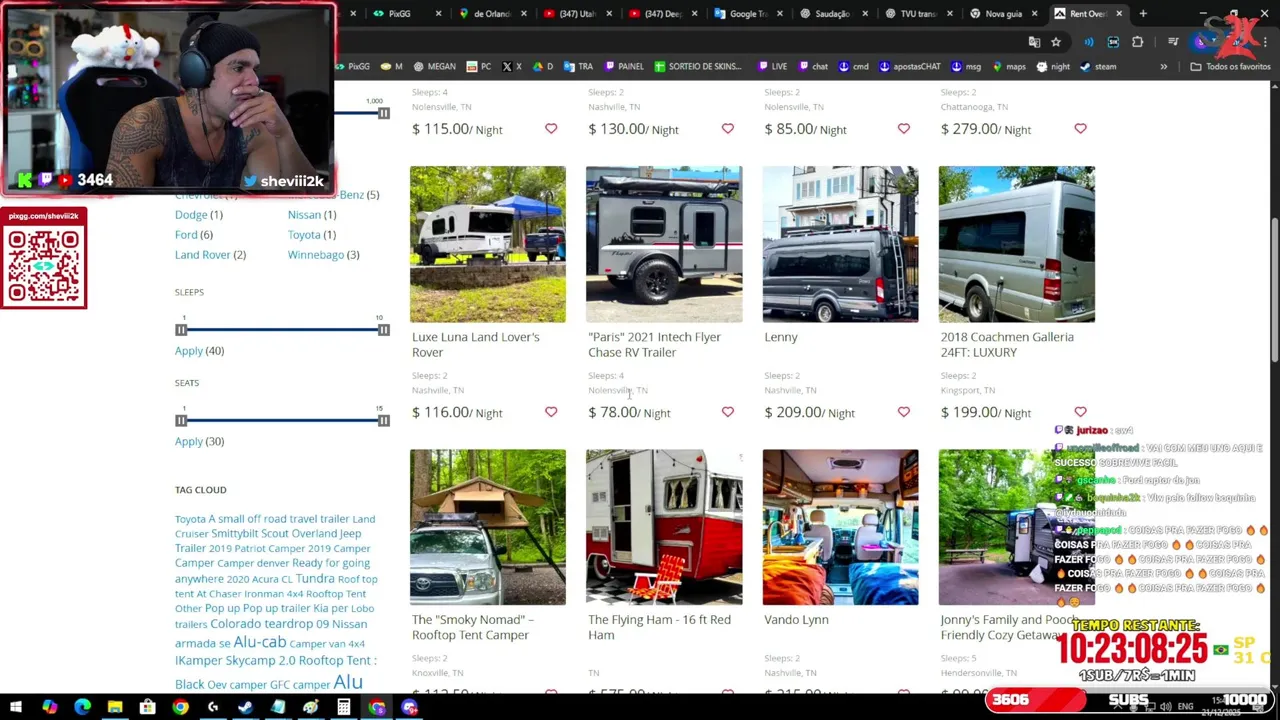Favorite the Lenny listing heart icon
1280x720 pixels.
[x=904, y=412]
